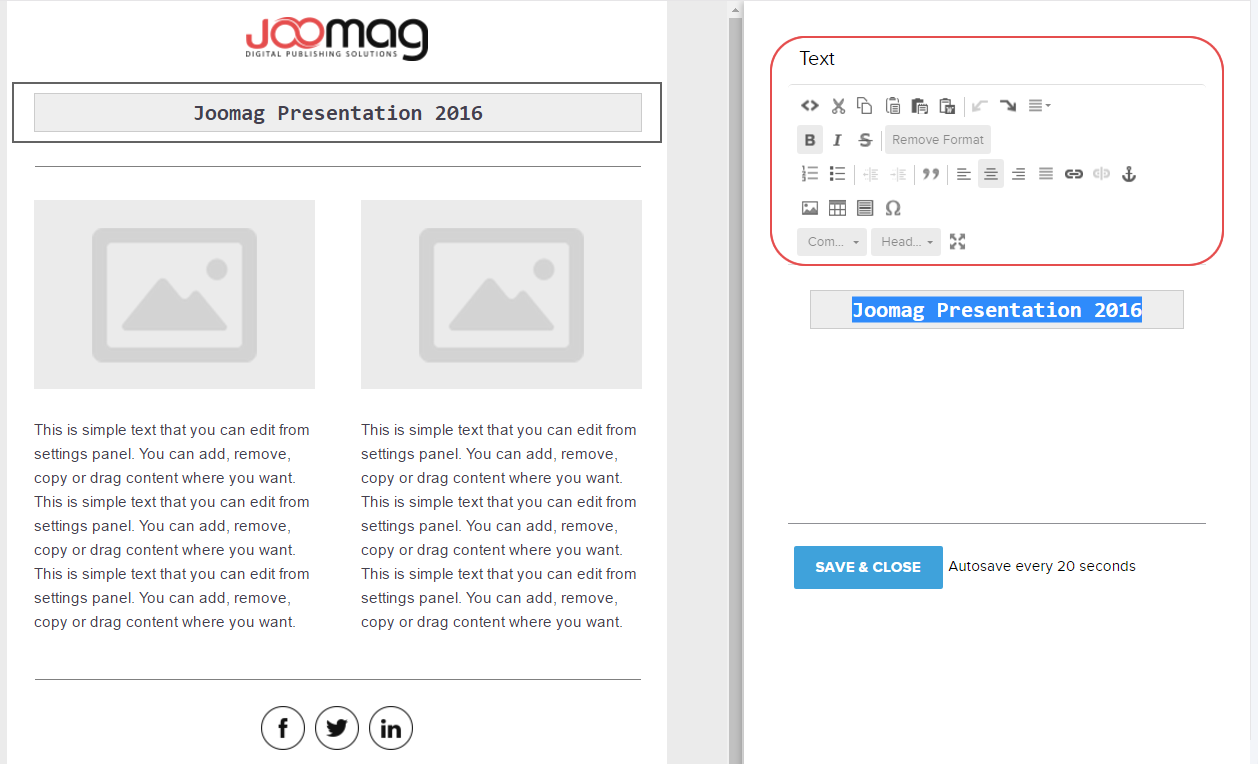Click the Remove Format button
The image size is (1258, 764).
click(937, 140)
